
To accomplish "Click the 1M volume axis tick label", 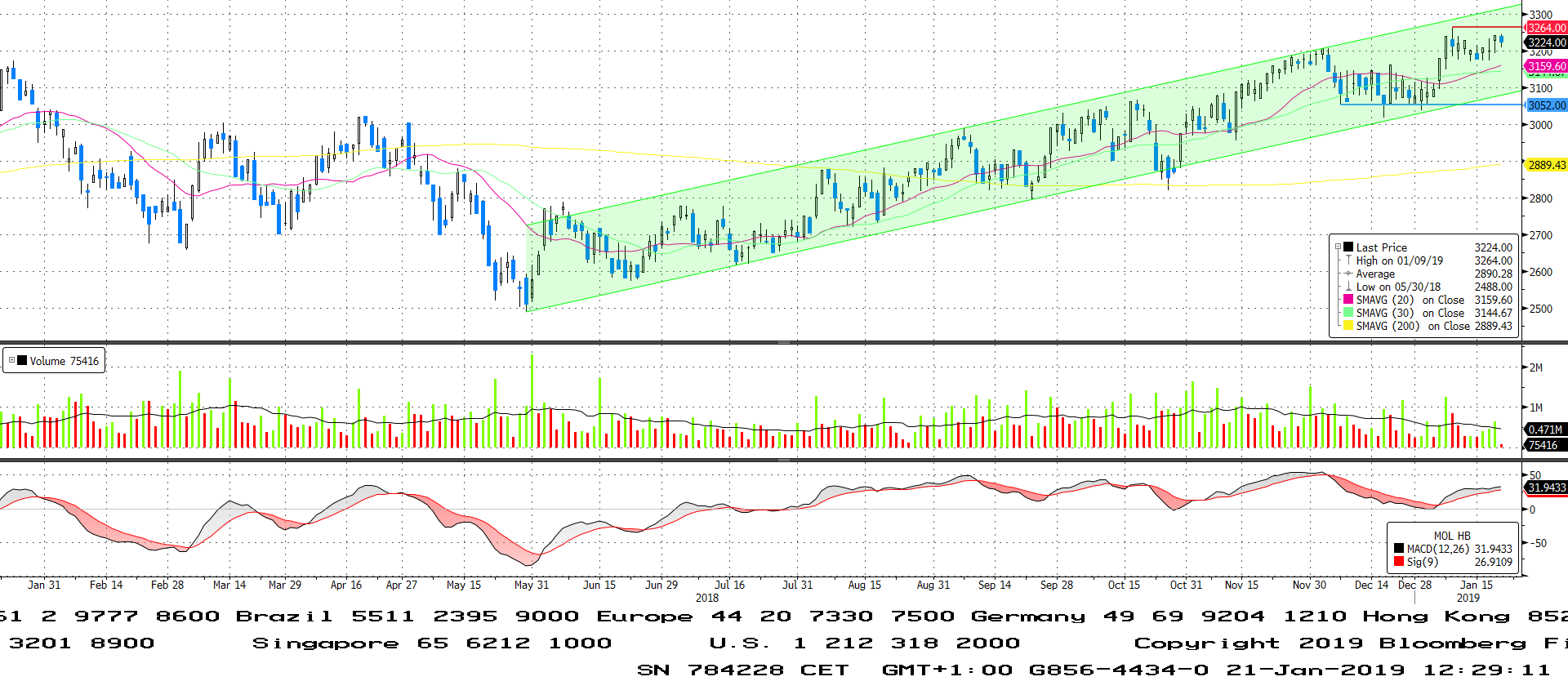I will [1536, 407].
